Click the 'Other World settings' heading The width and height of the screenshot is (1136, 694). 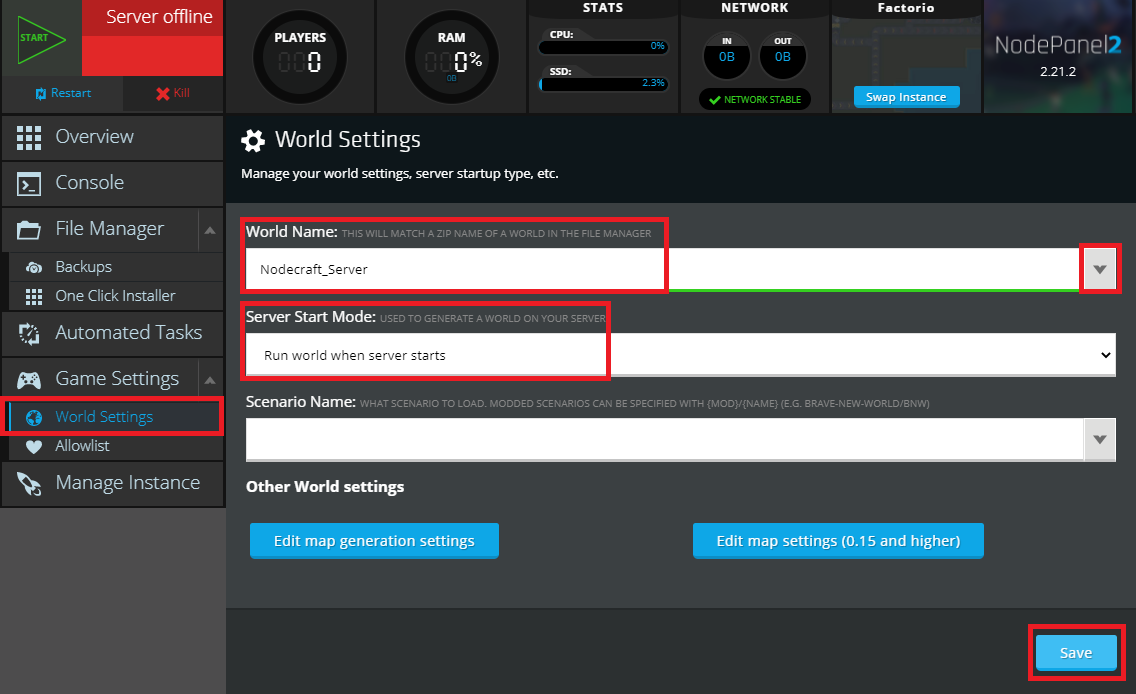pos(325,487)
